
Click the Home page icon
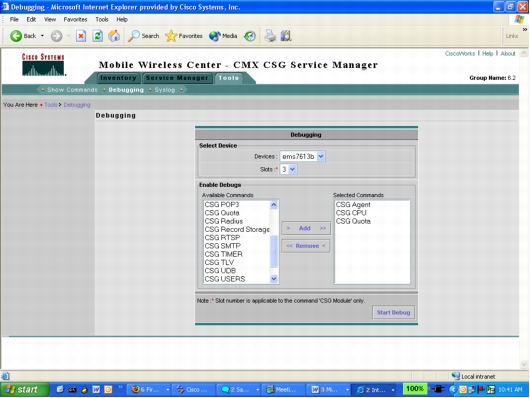tap(114, 36)
